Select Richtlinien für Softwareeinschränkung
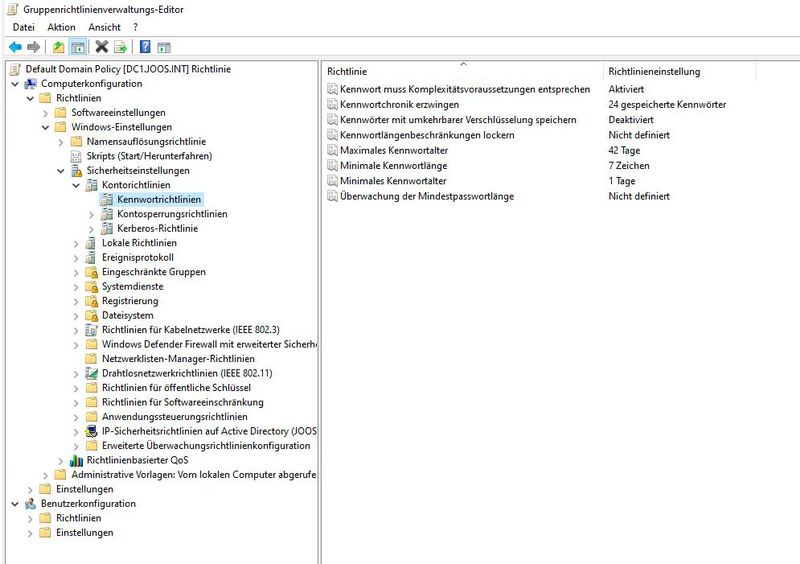Viewport: 800px width, 564px height. point(183,402)
